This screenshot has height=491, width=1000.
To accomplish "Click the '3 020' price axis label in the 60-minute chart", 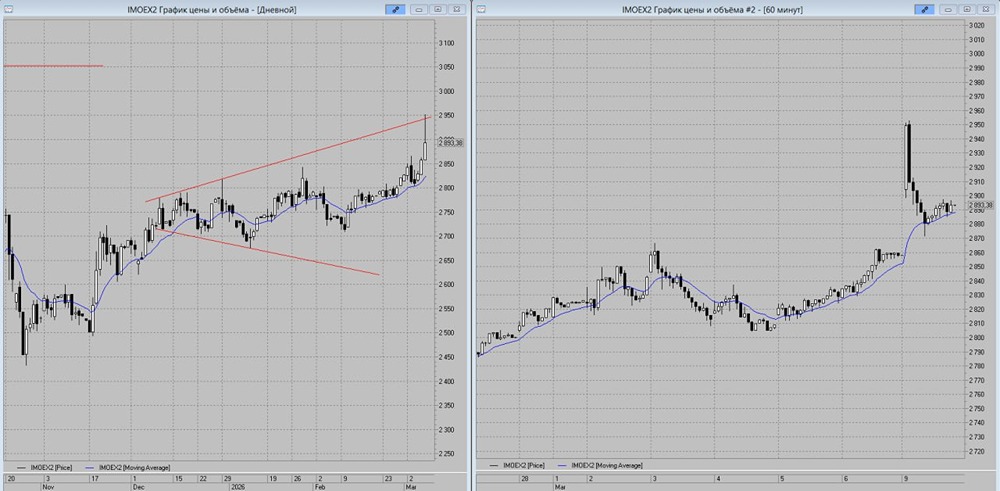I will click(976, 26).
